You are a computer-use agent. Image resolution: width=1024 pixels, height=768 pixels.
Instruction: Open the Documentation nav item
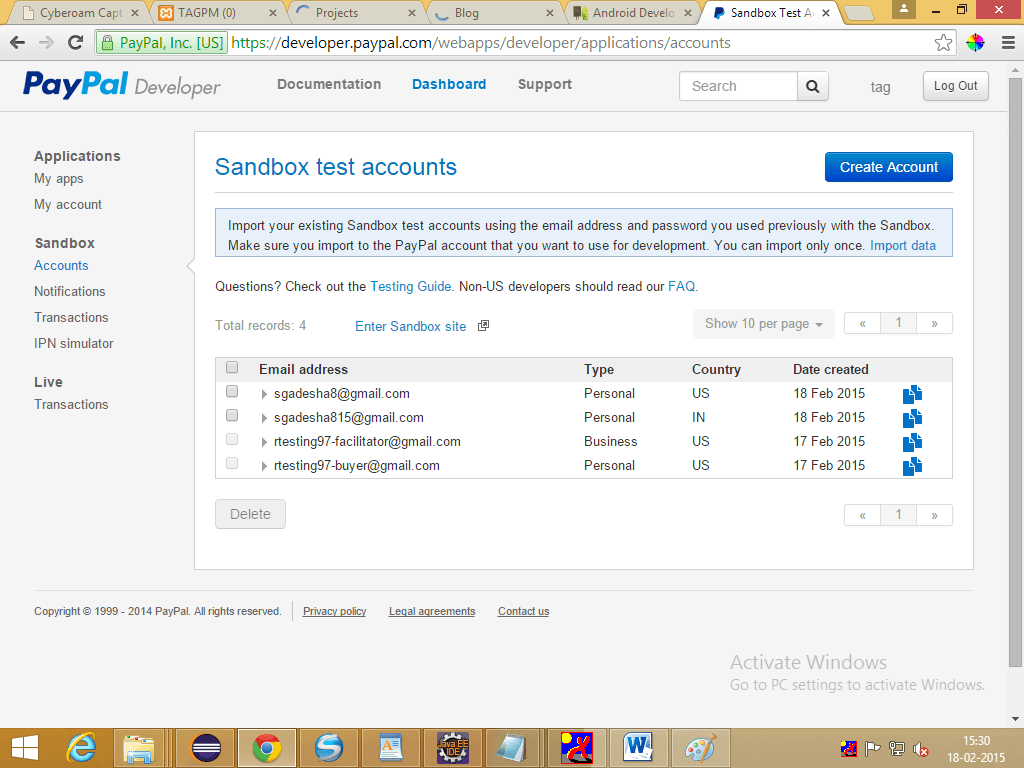pyautogui.click(x=329, y=84)
